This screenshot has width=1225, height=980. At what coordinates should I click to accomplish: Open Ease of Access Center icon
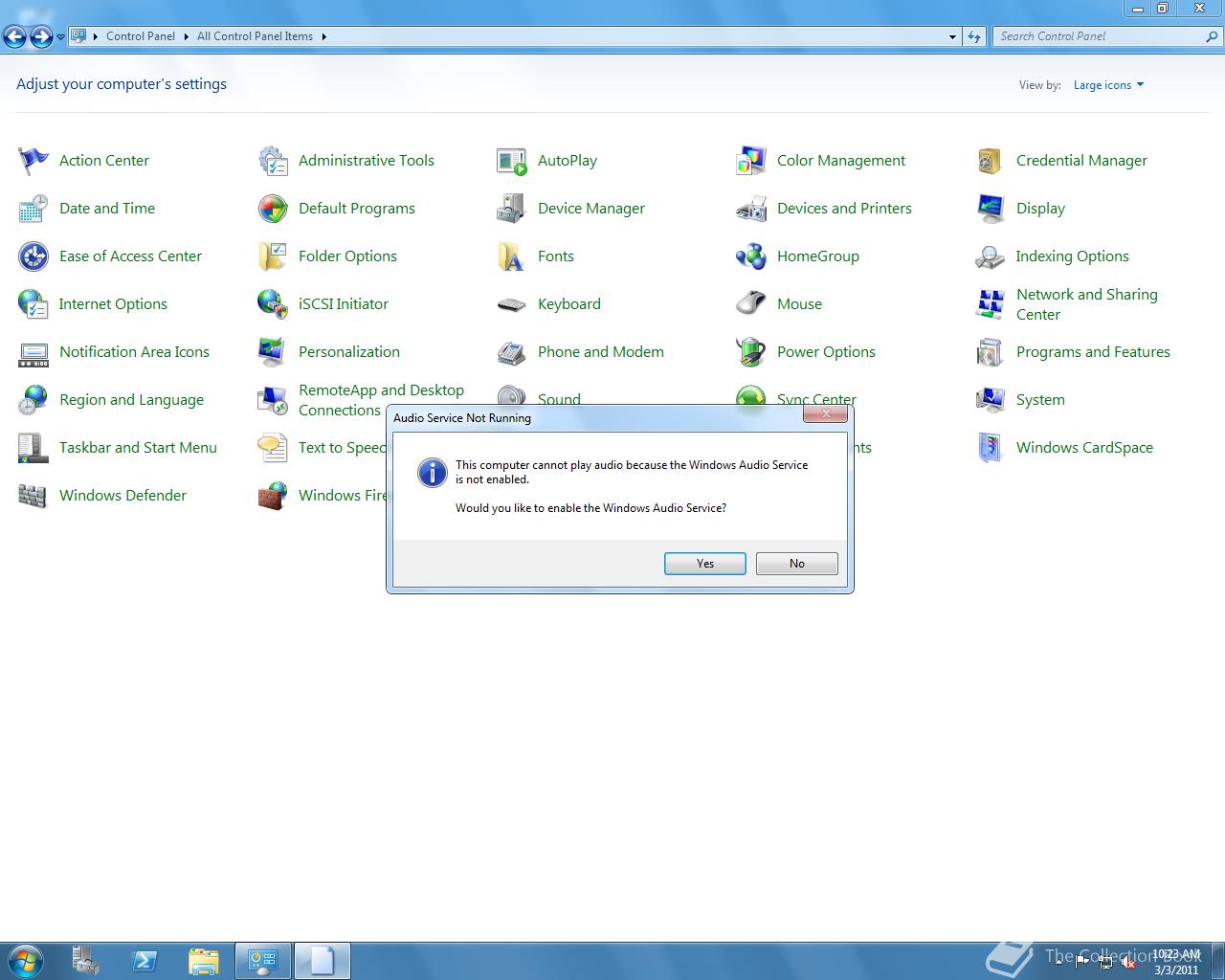(33, 256)
